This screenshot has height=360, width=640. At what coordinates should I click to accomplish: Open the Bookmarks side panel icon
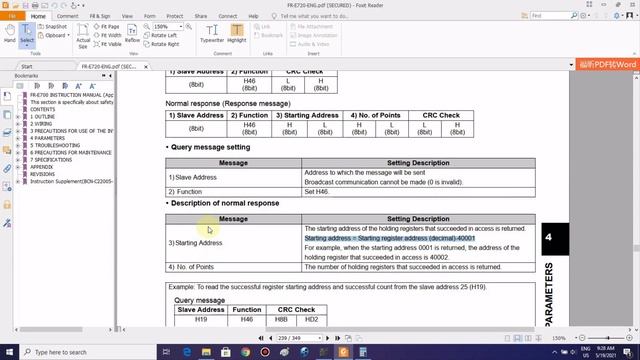tap(7, 96)
